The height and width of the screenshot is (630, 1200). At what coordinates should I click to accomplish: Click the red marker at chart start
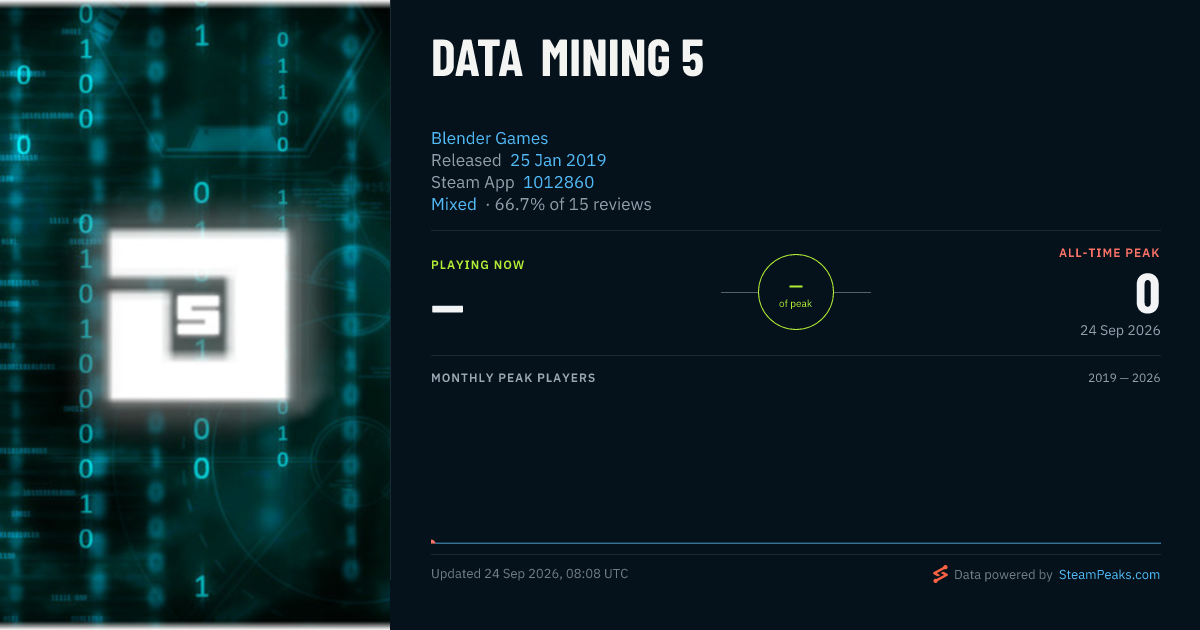433,541
